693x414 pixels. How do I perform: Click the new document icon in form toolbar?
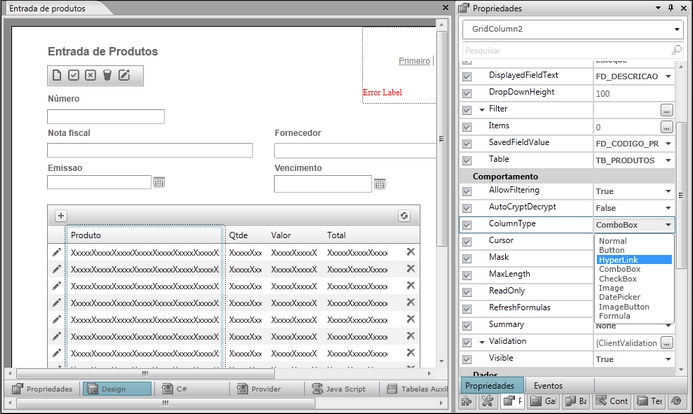[57, 75]
